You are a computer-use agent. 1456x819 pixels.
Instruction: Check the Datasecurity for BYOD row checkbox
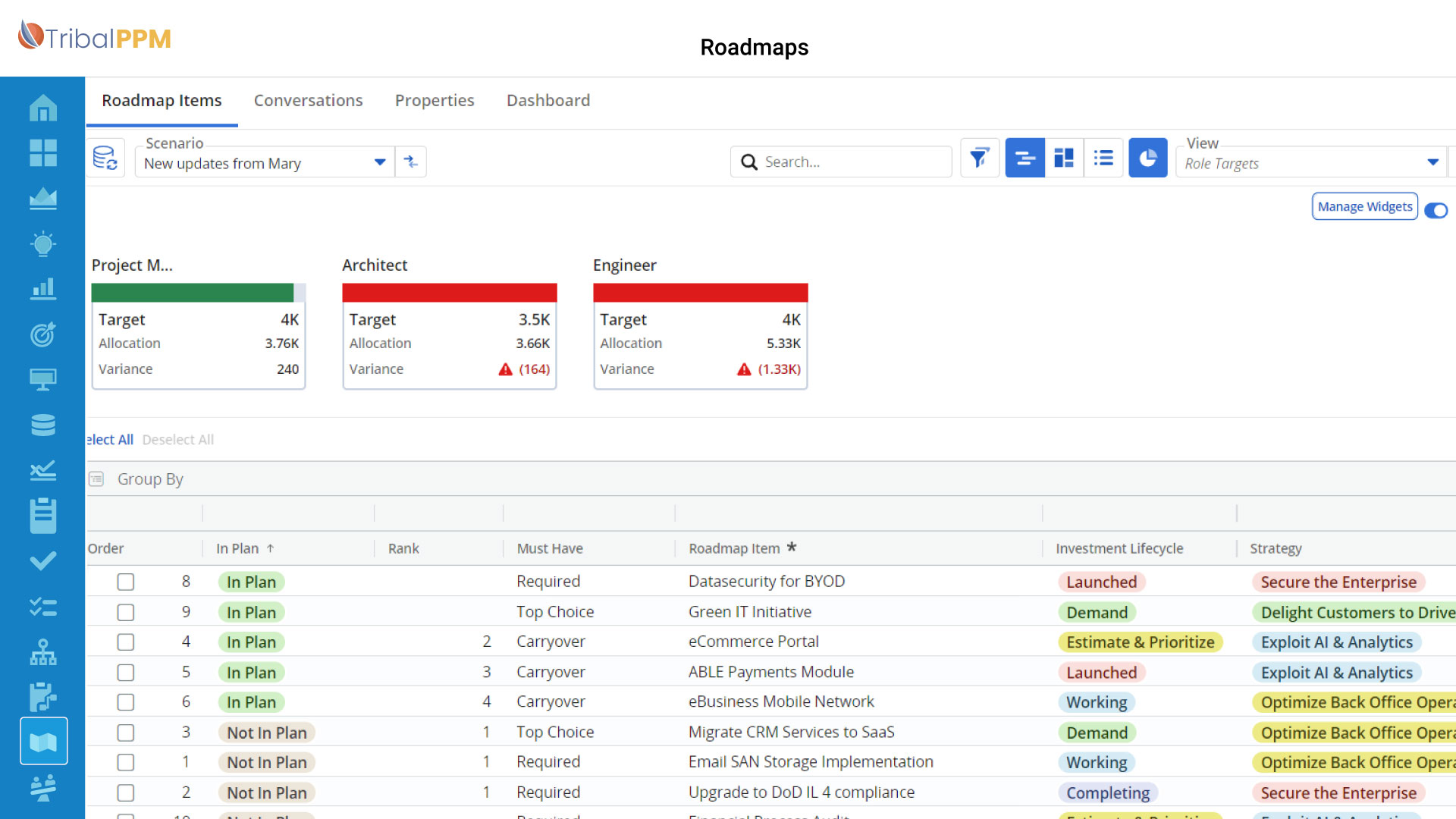coord(126,582)
